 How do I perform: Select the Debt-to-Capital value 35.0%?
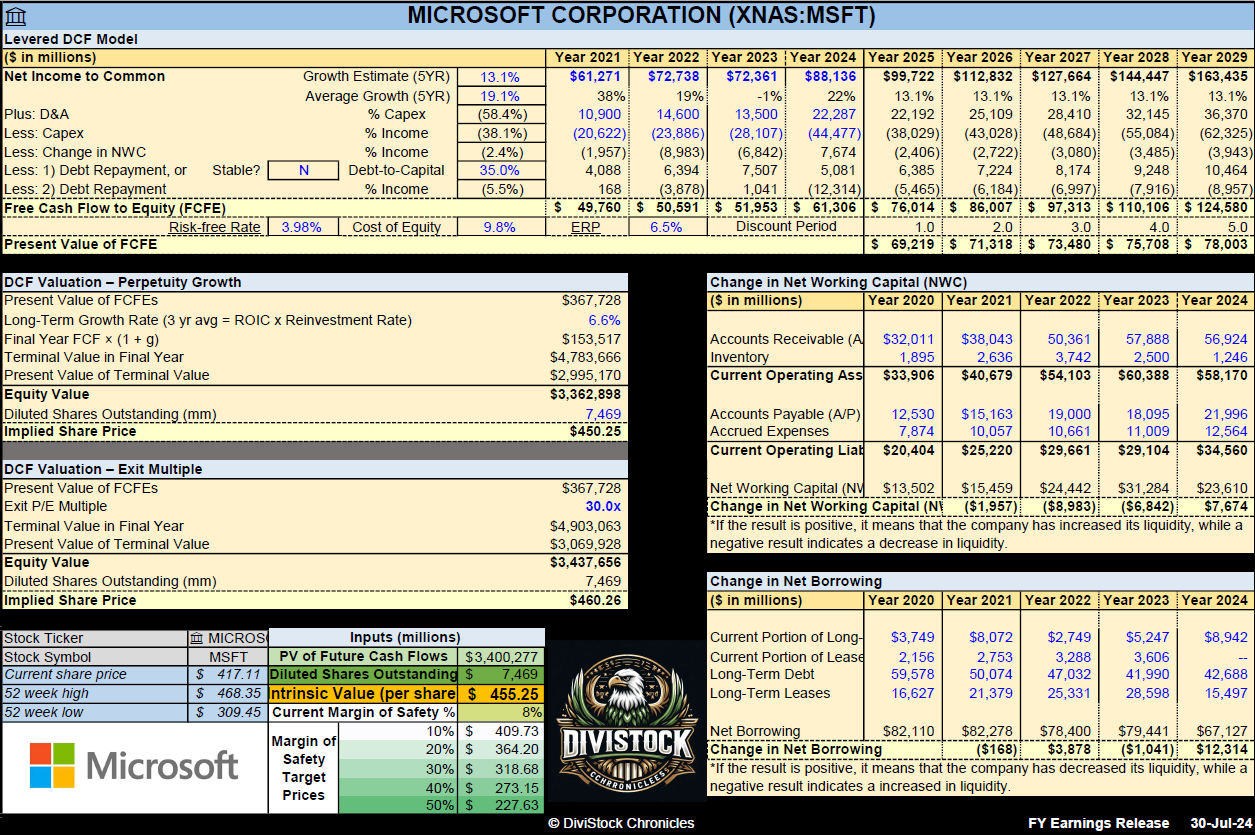click(499, 170)
